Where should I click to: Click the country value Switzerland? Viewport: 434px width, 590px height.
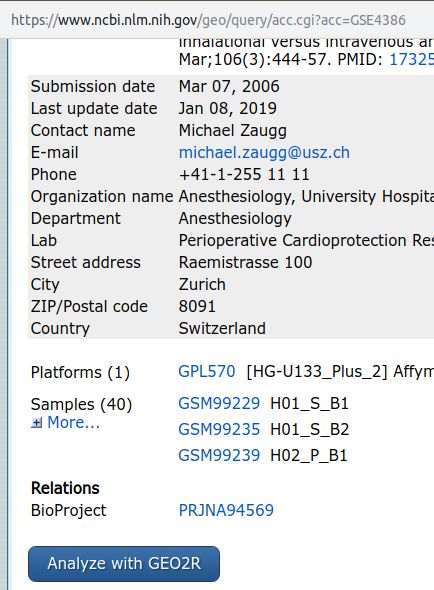(222, 328)
